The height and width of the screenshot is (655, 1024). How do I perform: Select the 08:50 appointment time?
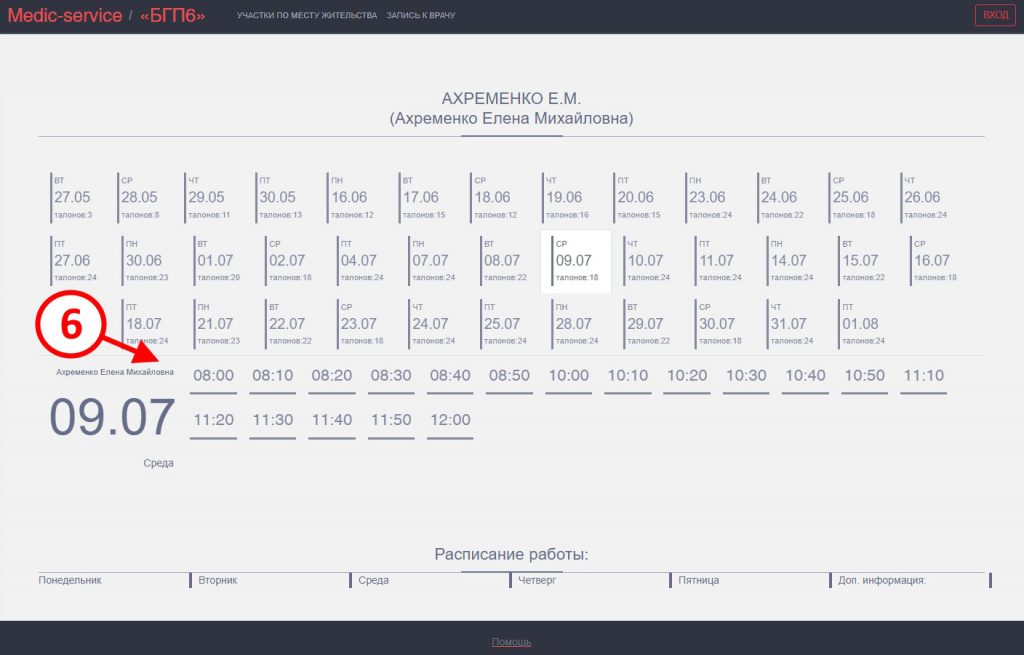click(509, 377)
